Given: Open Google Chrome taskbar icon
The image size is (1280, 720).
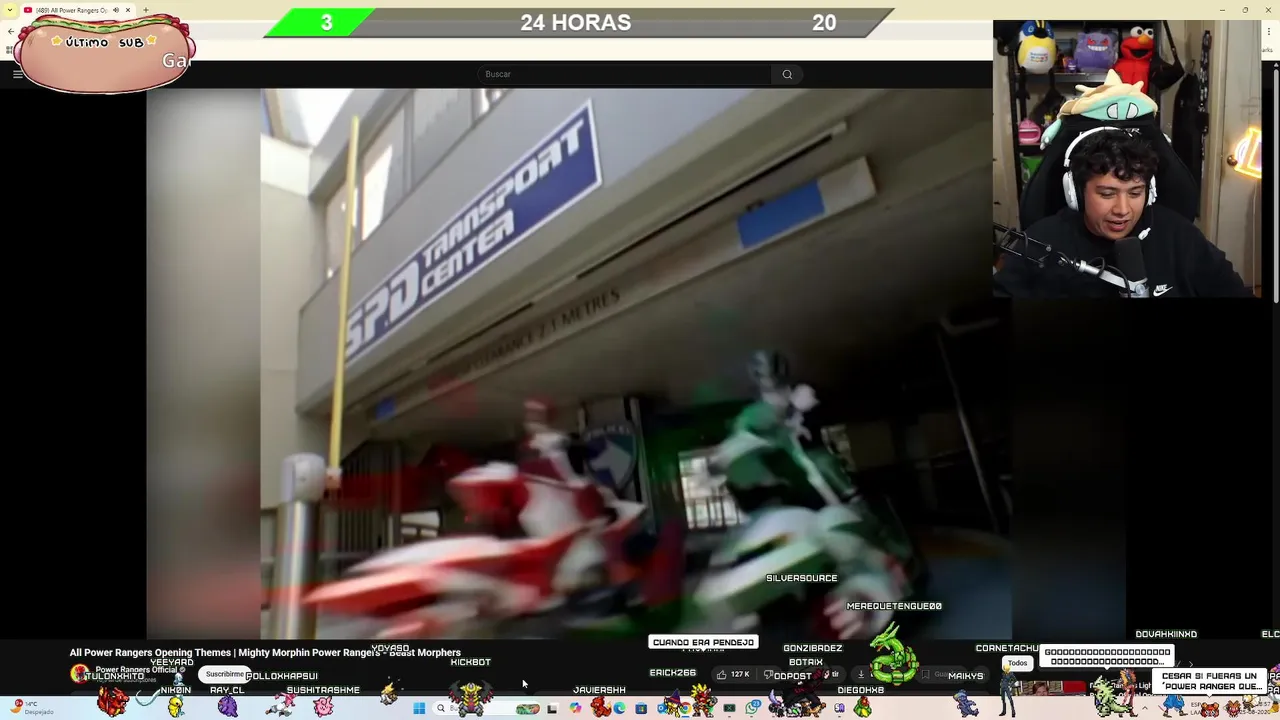Looking at the screenshot, I should 685,708.
